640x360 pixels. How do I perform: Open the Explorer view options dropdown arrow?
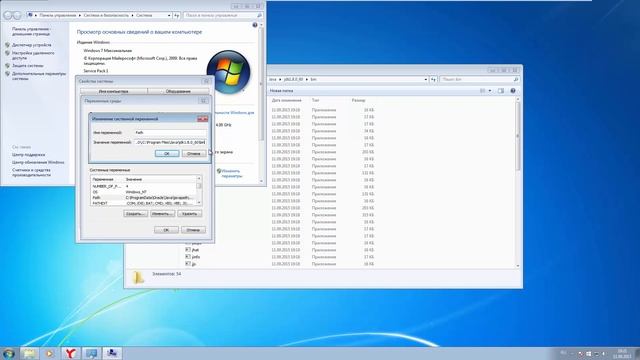[x=490, y=91]
